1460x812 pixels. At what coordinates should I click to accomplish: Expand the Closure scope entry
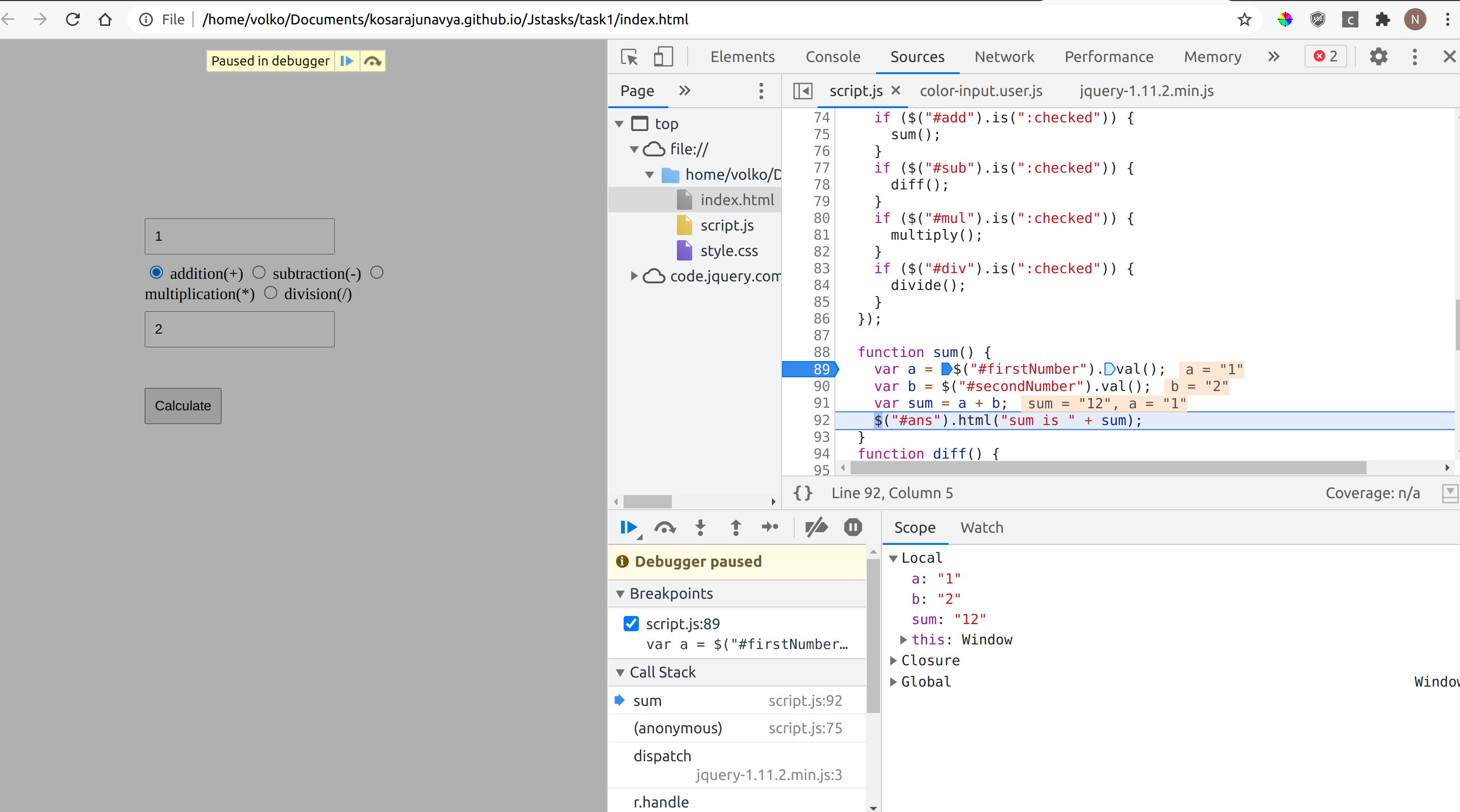click(x=894, y=660)
